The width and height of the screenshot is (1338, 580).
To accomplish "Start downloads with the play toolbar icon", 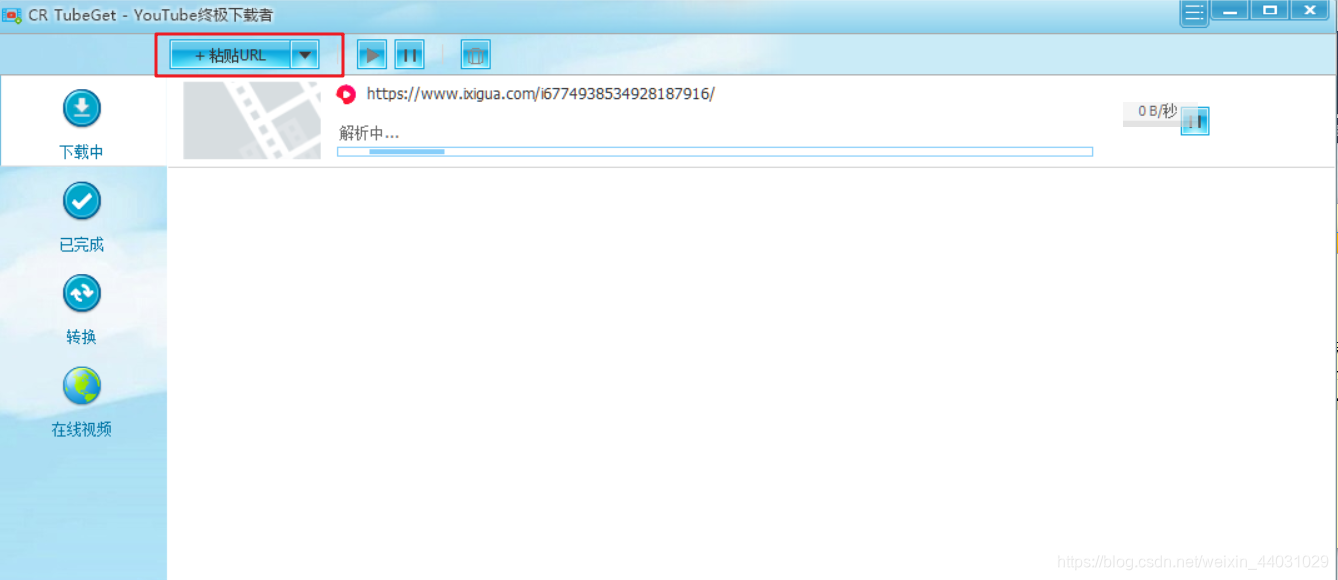I will pos(372,55).
